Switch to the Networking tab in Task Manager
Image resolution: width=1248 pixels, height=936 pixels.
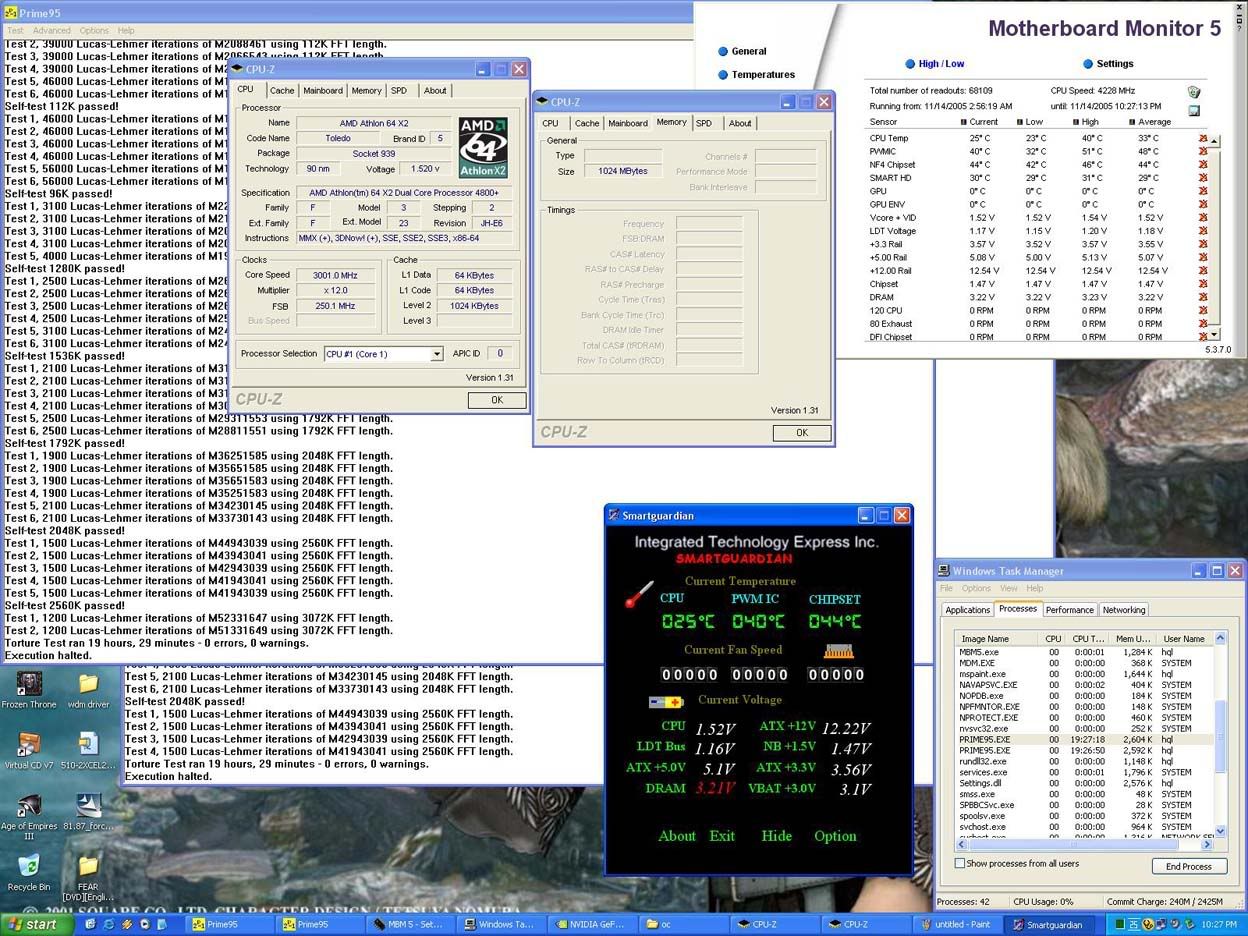pos(1124,609)
